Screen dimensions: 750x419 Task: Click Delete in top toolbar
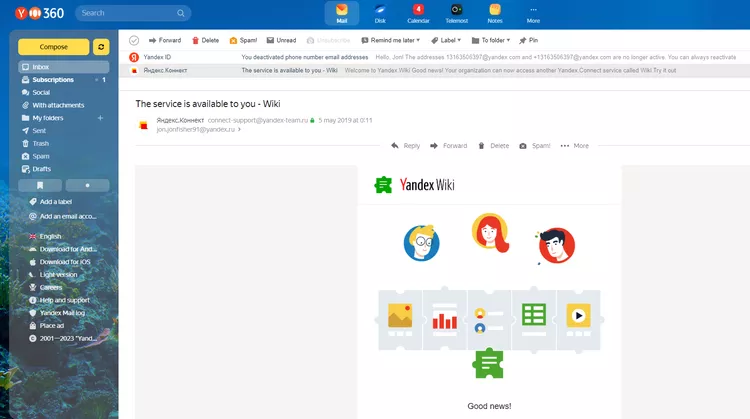point(206,40)
